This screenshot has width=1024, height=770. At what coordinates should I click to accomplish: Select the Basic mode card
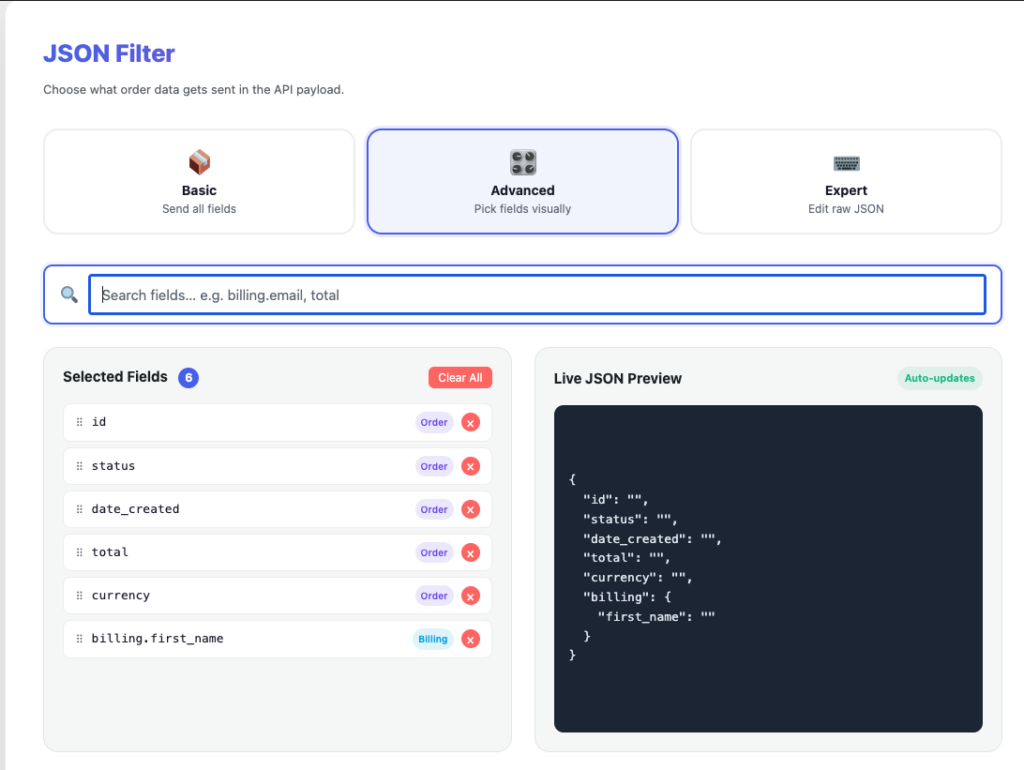199,182
